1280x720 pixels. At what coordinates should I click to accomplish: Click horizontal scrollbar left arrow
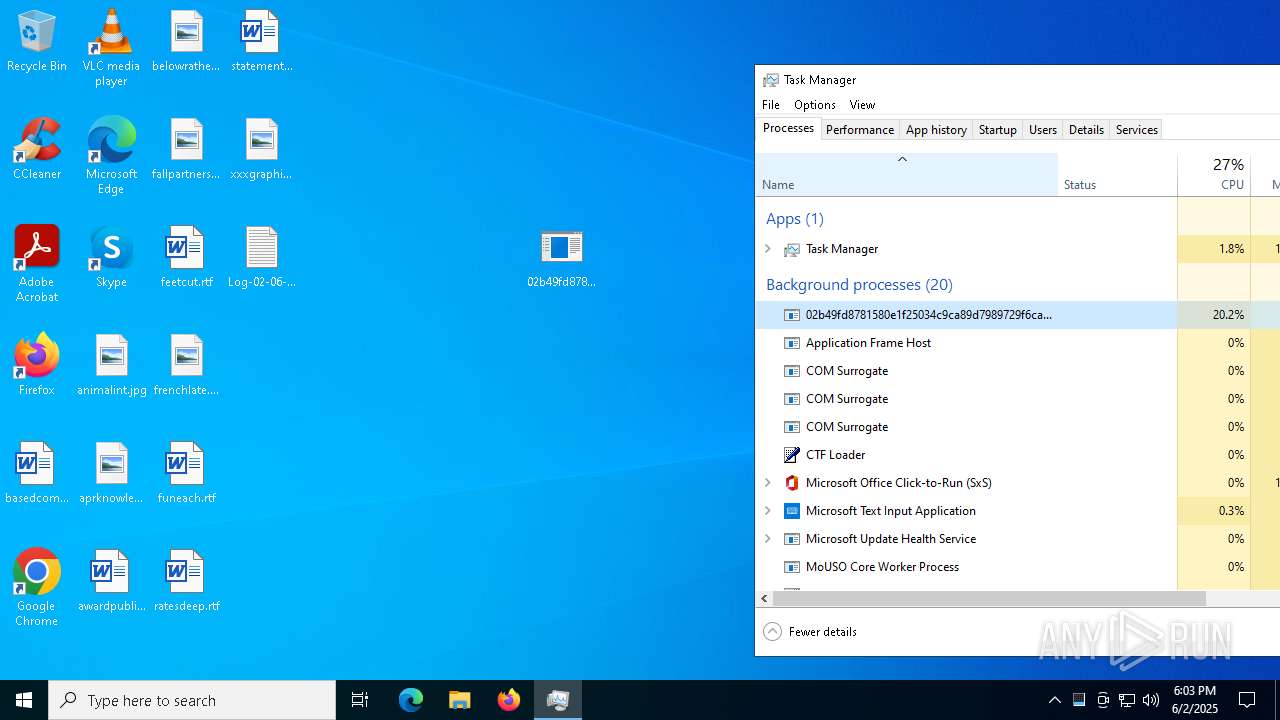[764, 598]
